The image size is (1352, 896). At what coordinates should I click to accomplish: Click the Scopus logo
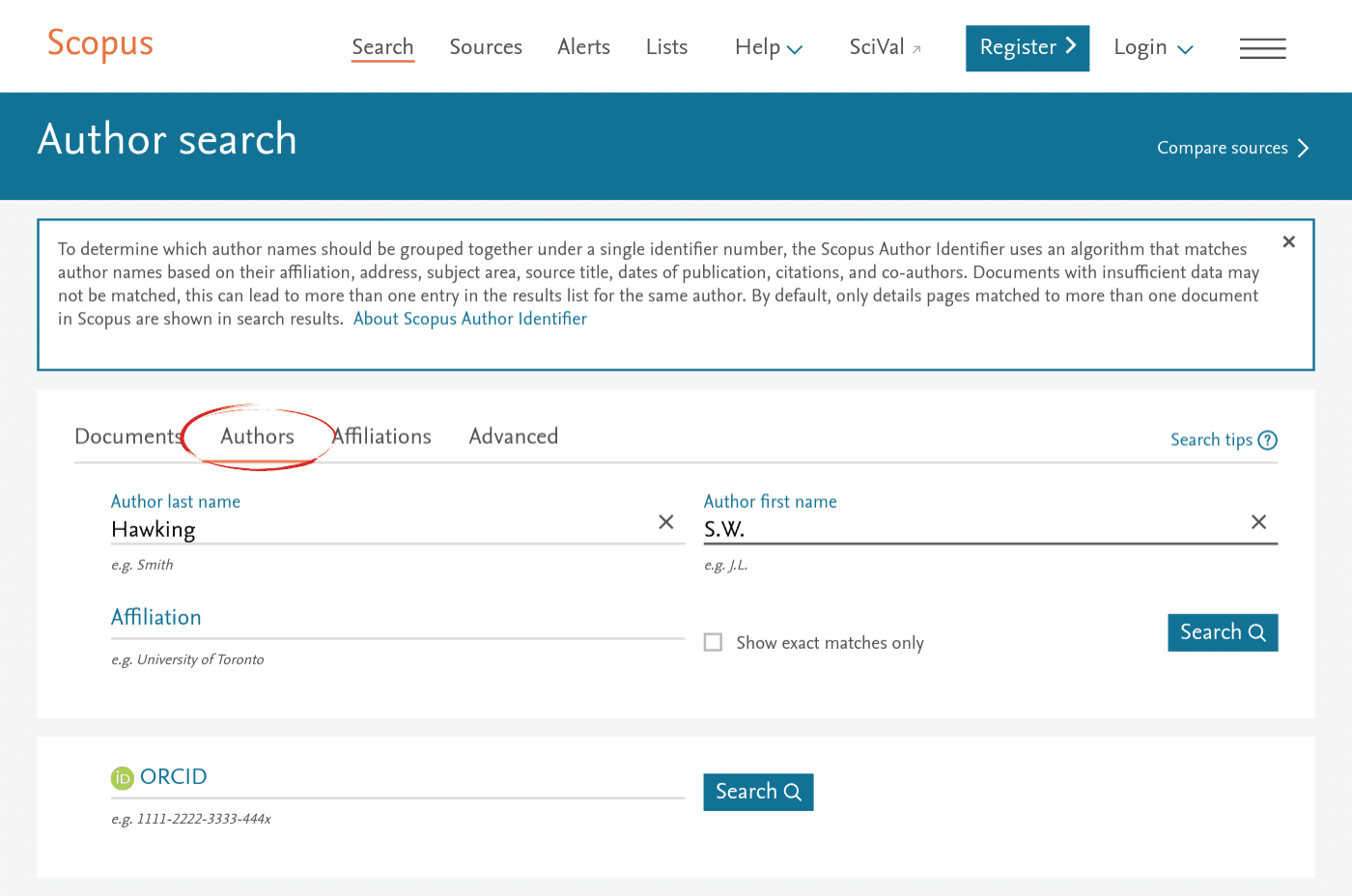tap(99, 43)
